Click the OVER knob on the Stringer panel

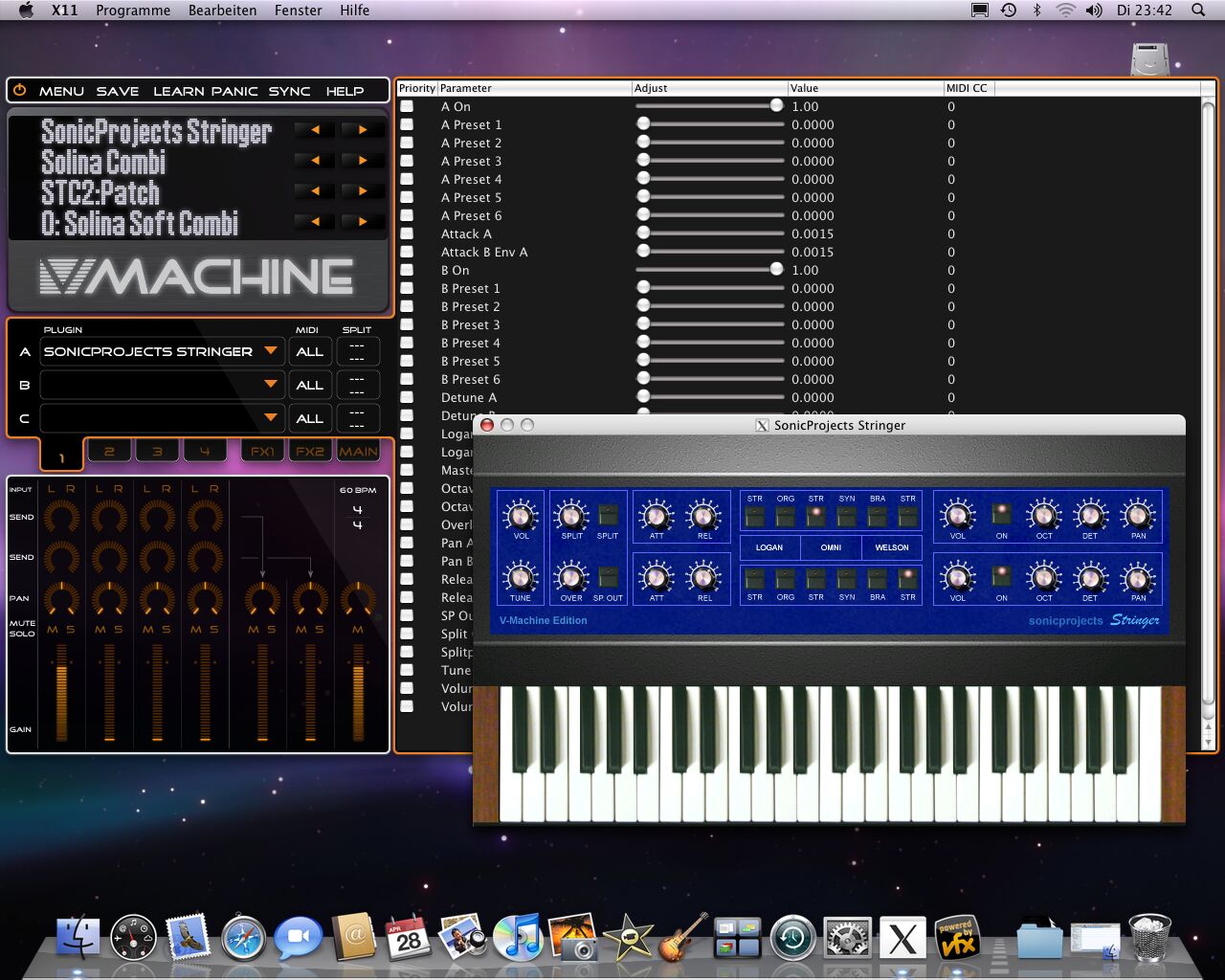569,579
